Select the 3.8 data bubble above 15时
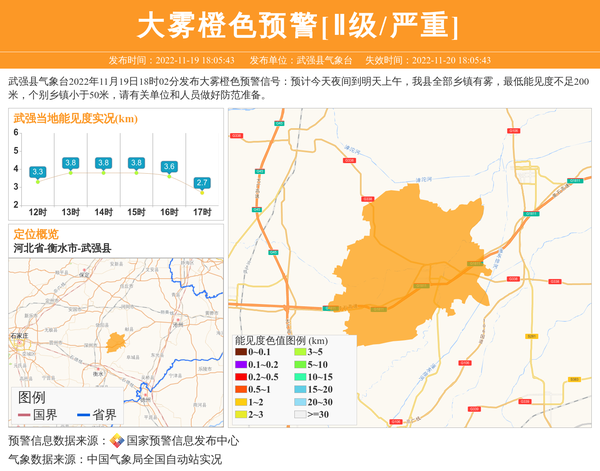This screenshot has width=600, height=471. click(136, 163)
